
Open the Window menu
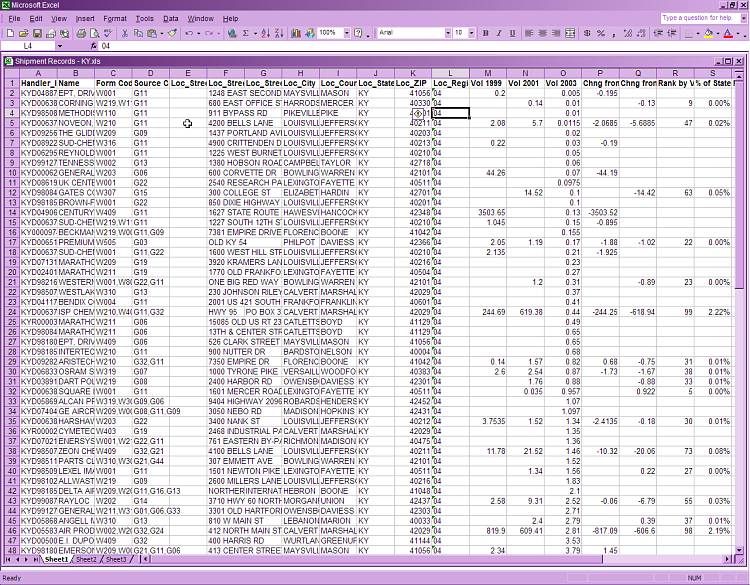(200, 19)
